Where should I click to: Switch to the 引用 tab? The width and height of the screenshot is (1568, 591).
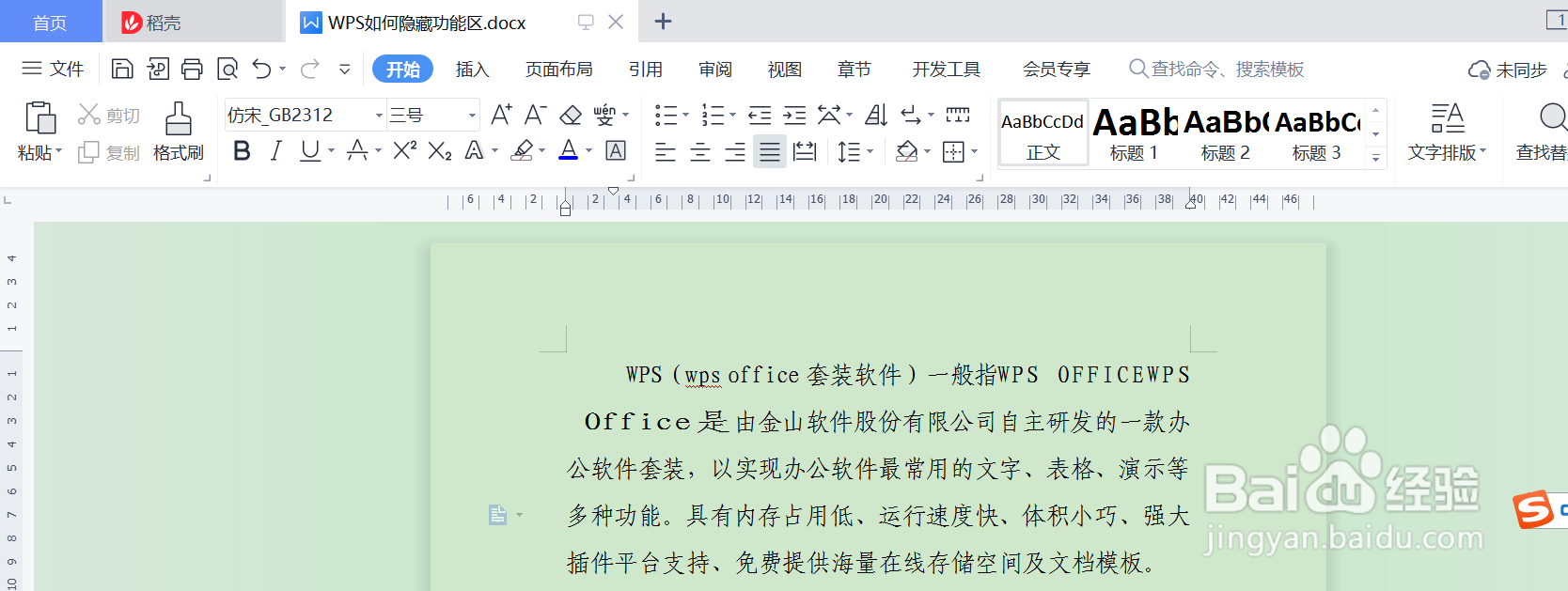646,70
